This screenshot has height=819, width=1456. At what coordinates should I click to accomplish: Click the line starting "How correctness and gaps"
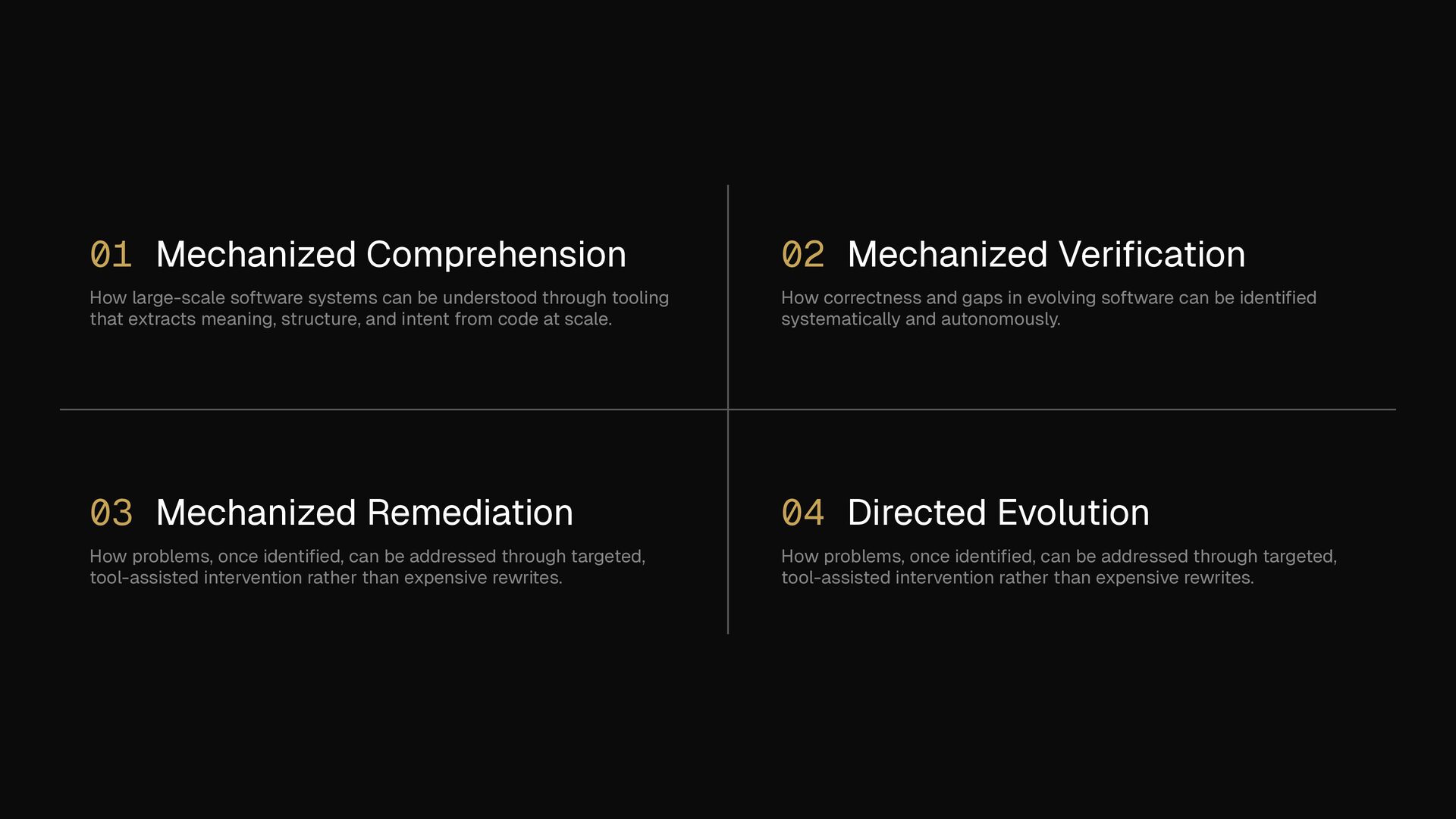(x=1048, y=298)
